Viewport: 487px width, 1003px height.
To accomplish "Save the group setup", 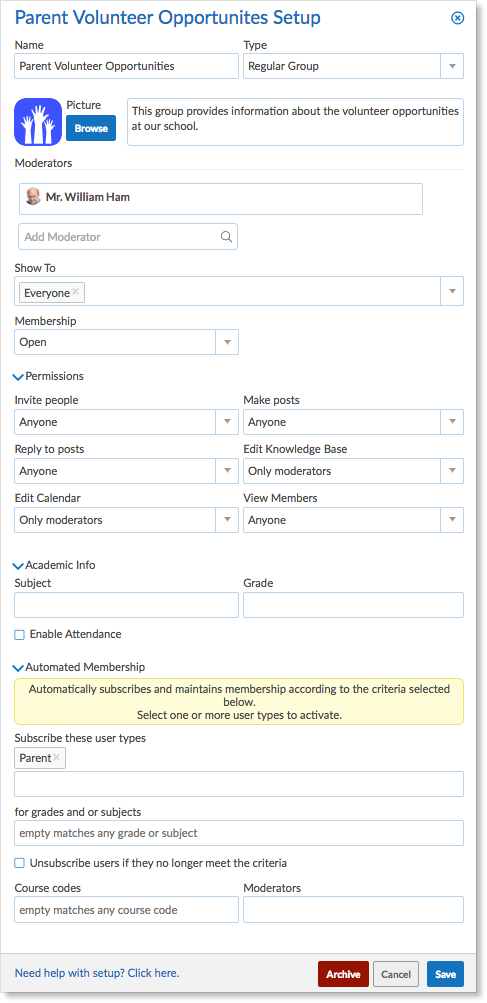I will [445, 974].
